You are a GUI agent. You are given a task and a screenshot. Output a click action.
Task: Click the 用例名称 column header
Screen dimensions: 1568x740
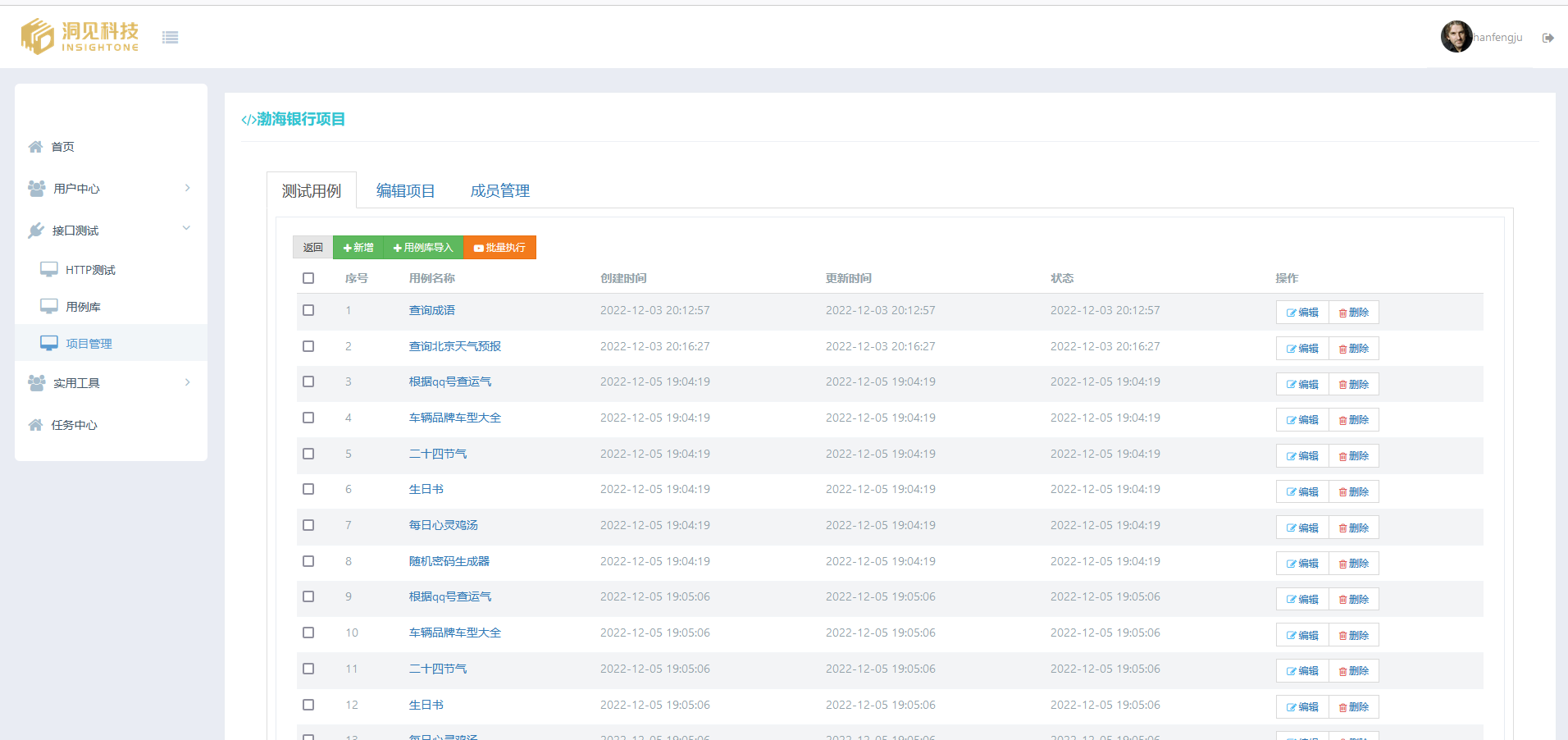432,278
